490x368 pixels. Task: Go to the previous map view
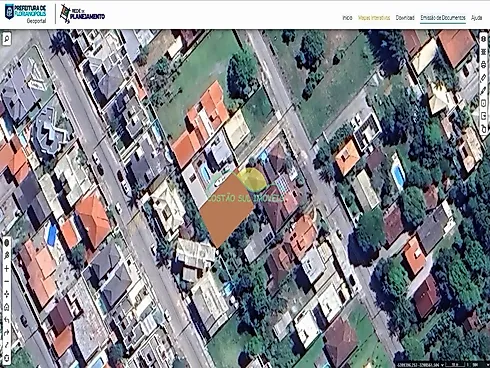pyautogui.click(x=7, y=320)
